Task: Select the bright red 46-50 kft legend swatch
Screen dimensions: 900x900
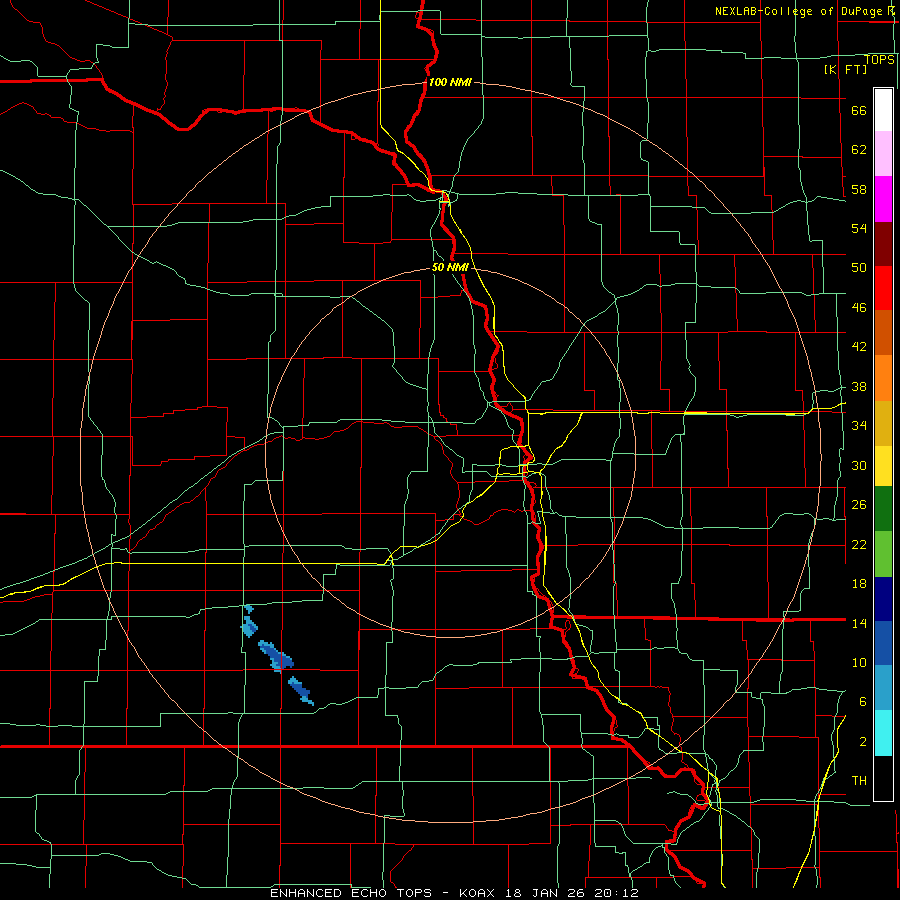Action: (883, 288)
